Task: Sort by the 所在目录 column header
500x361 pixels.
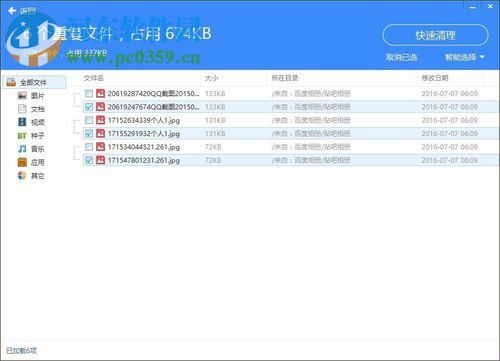Action: tap(285, 78)
